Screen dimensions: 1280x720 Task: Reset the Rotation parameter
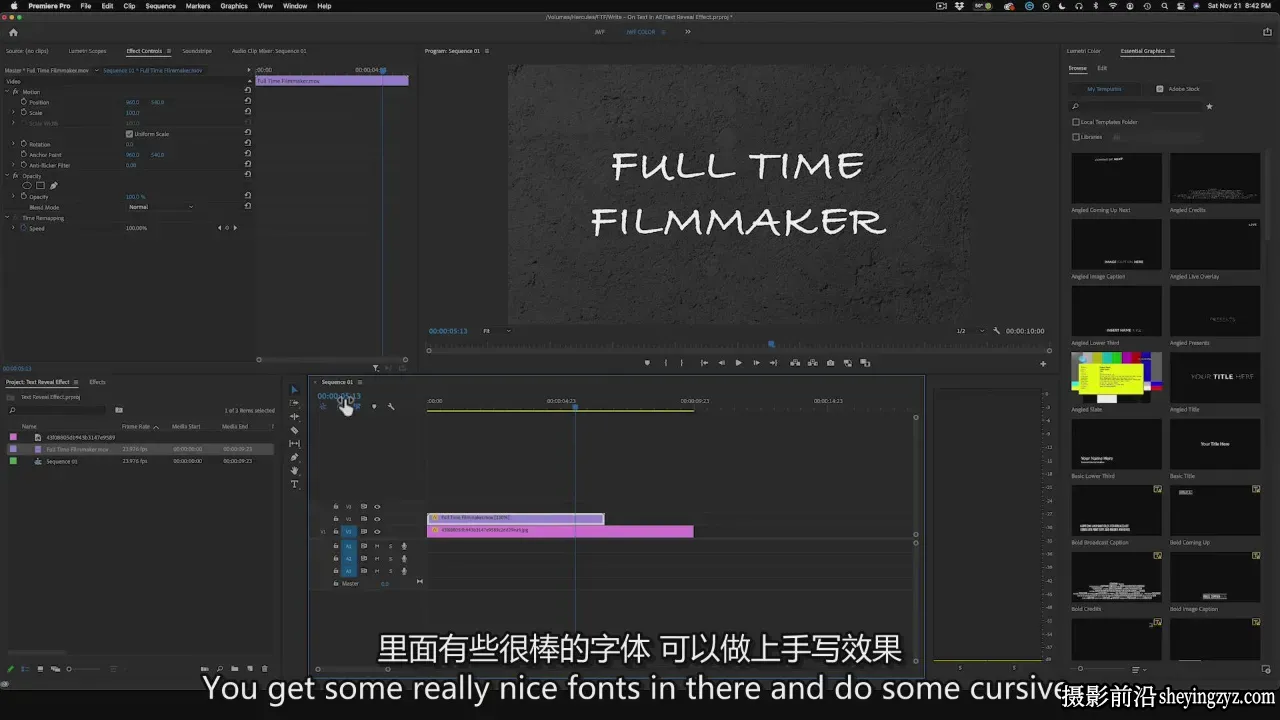pos(248,144)
